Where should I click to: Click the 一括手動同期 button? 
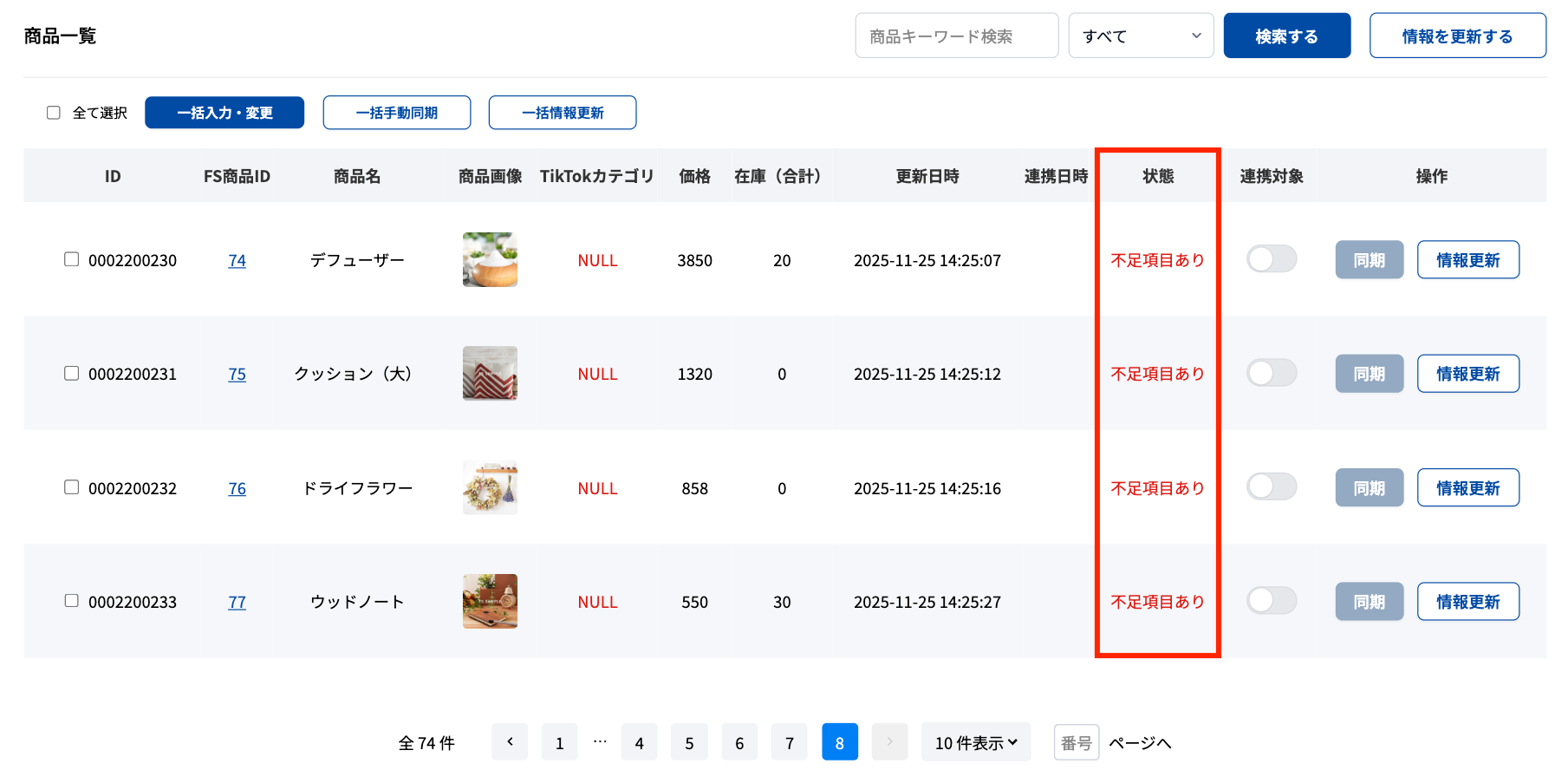[x=397, y=113]
